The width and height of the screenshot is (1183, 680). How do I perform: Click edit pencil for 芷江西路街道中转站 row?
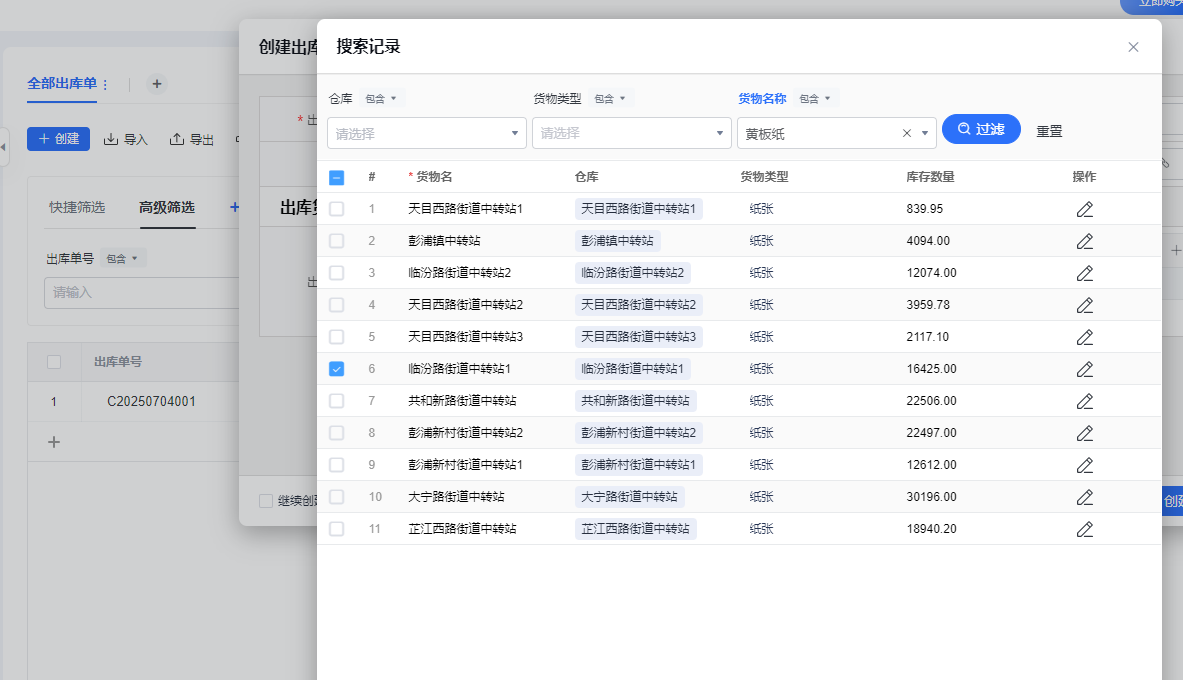(1084, 529)
